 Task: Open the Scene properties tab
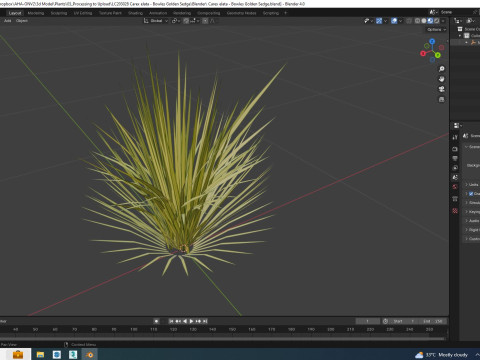tap(455, 177)
